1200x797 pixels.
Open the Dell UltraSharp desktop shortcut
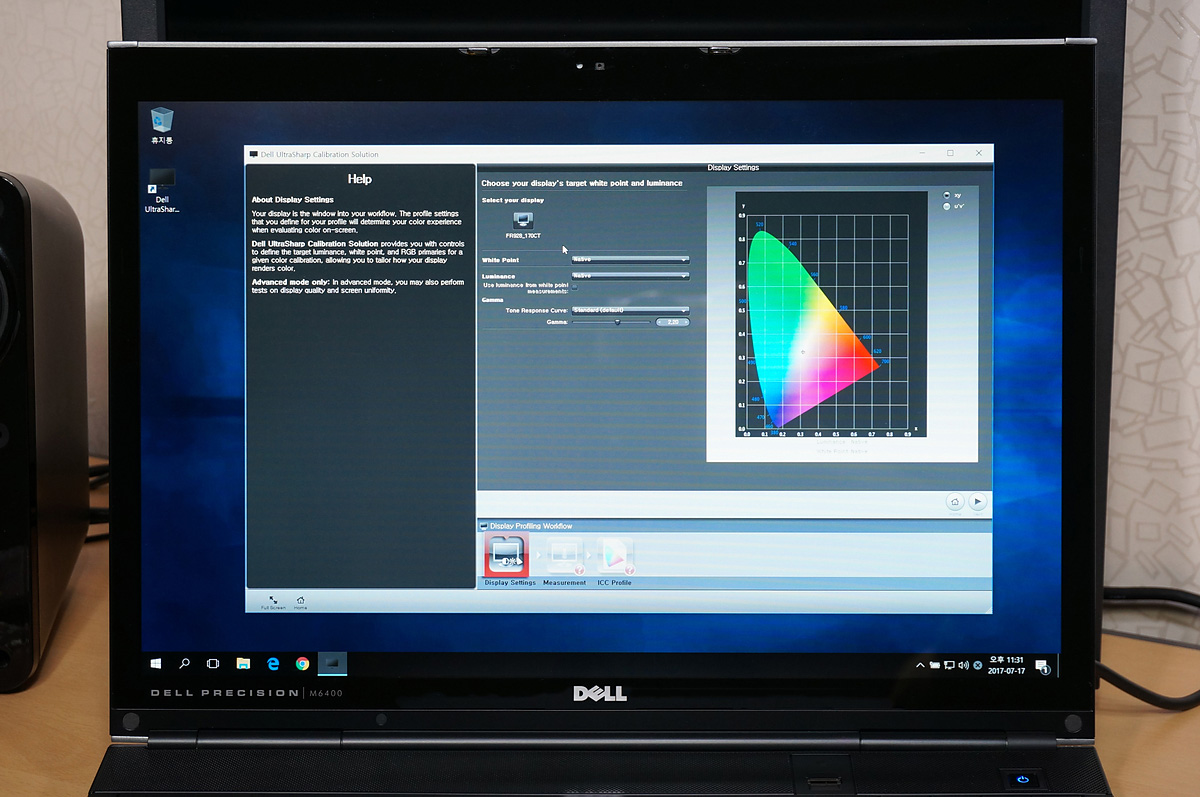point(161,191)
